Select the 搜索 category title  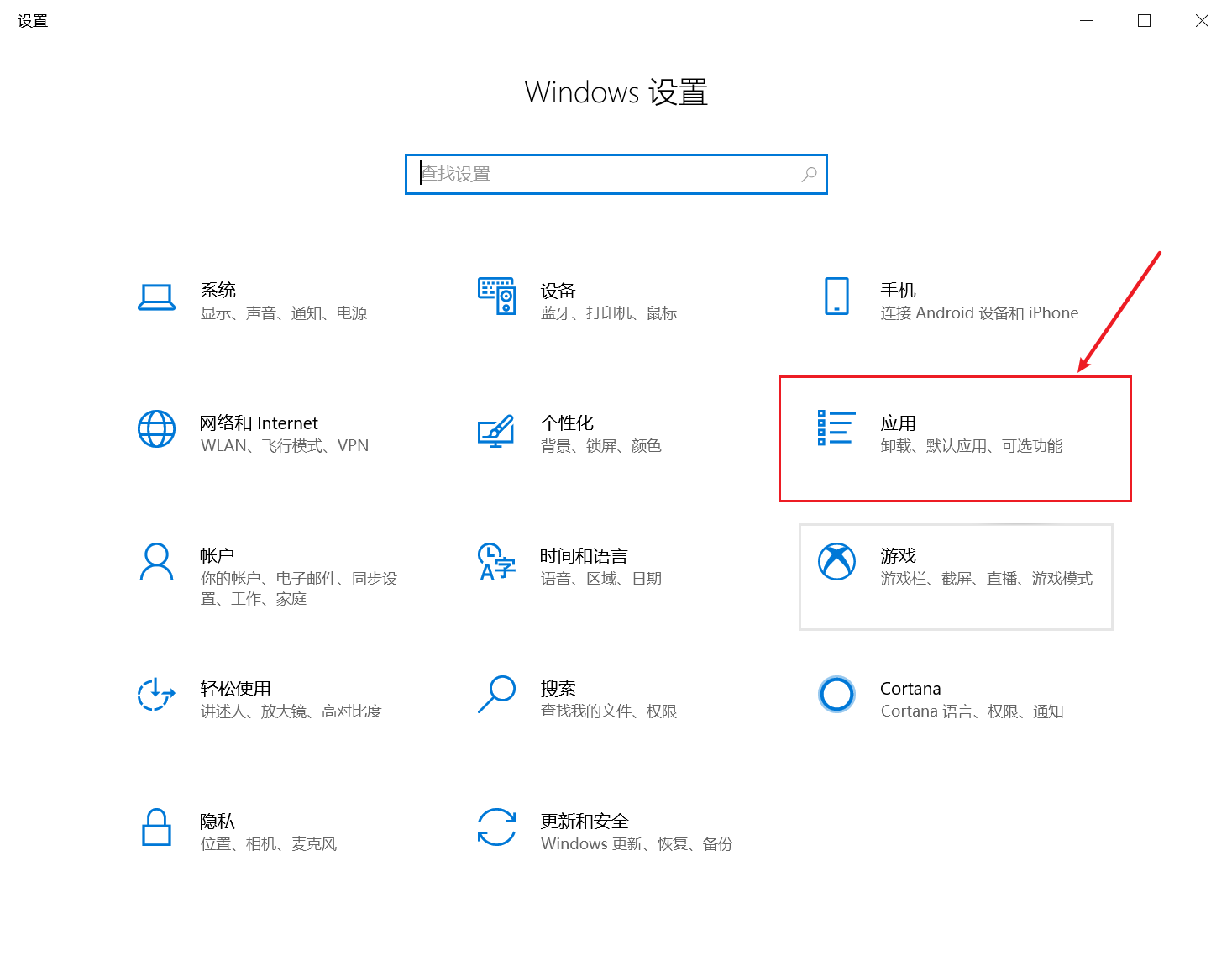click(558, 689)
